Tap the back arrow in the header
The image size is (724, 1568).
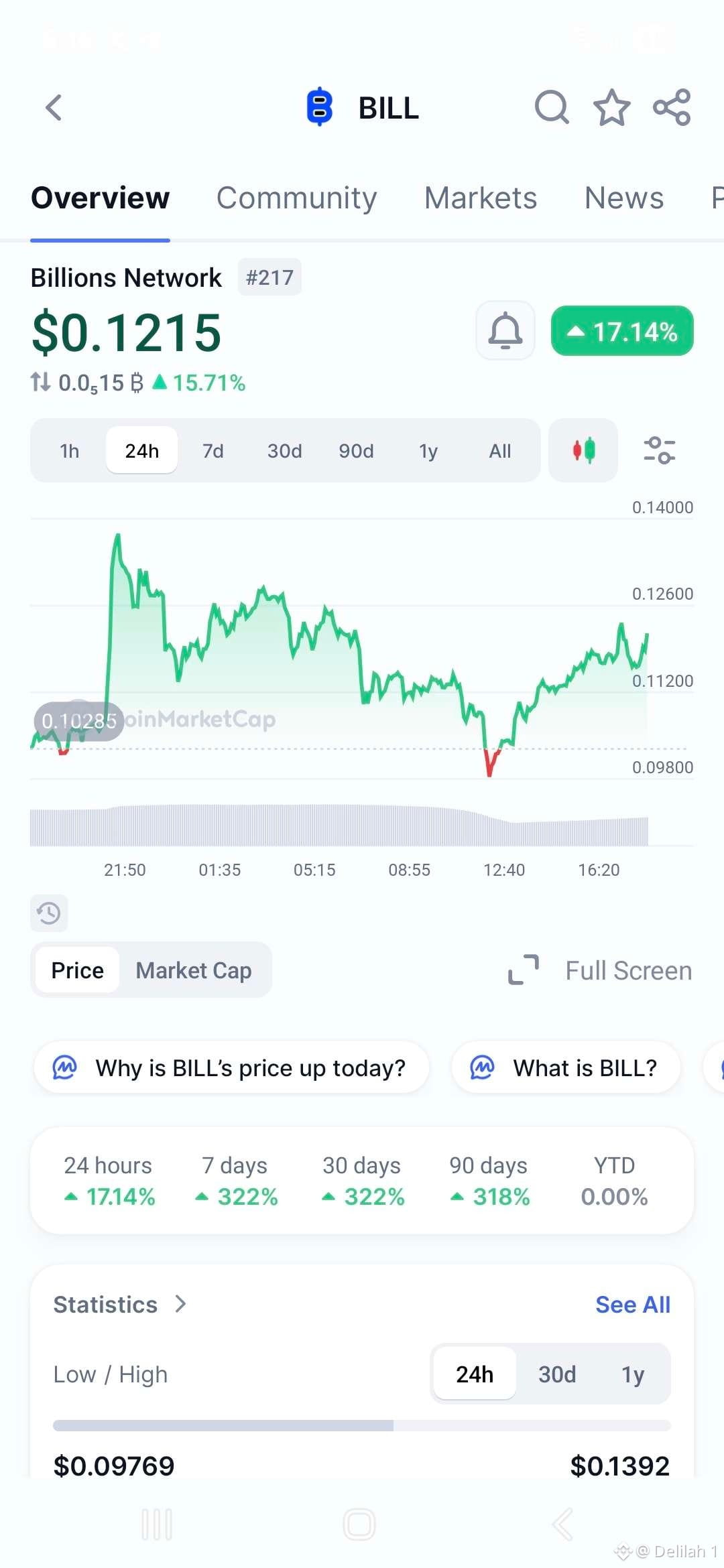(x=54, y=107)
